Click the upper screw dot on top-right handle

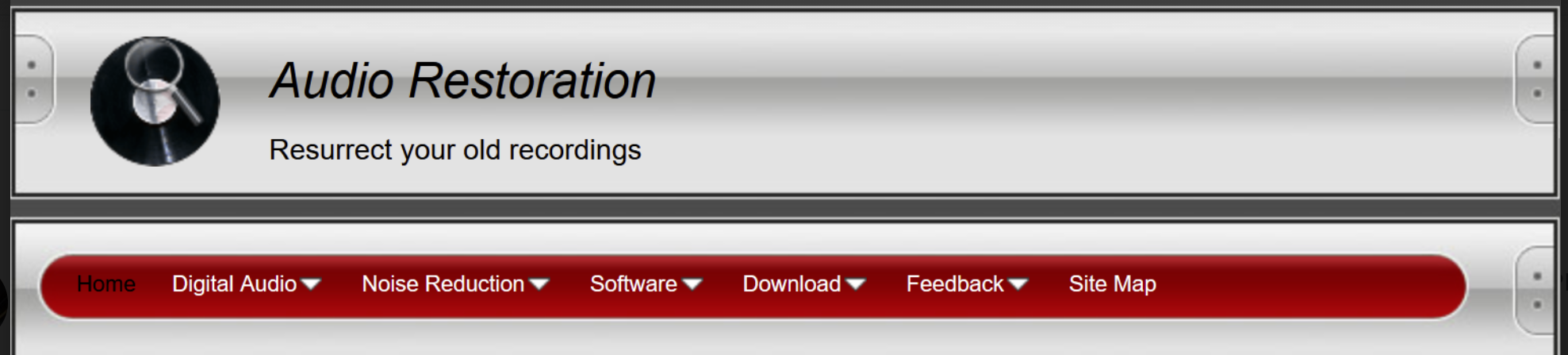pos(1537,65)
